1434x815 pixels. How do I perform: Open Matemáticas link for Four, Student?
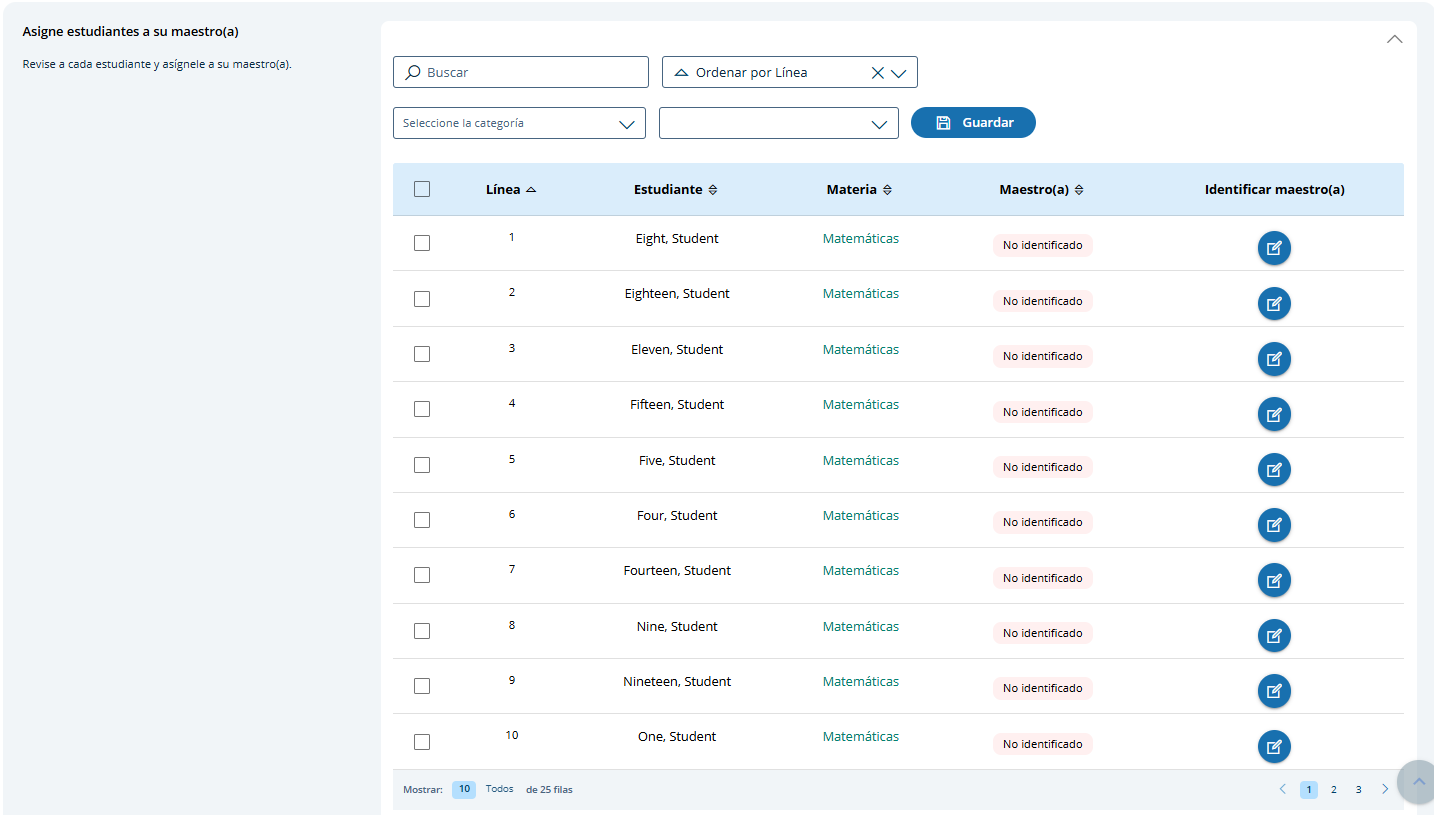[860, 515]
